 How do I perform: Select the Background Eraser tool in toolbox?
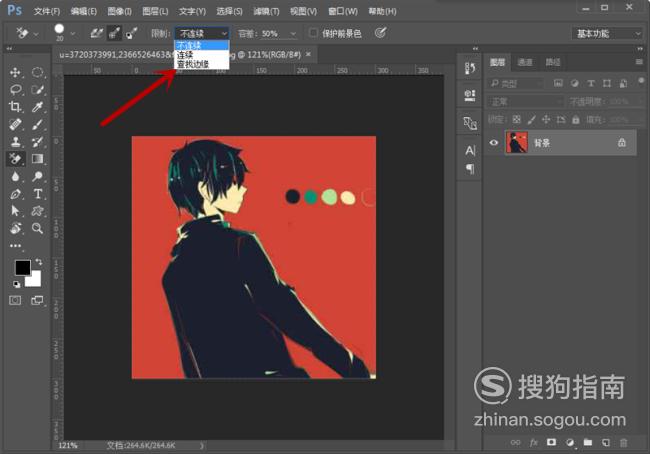15,159
